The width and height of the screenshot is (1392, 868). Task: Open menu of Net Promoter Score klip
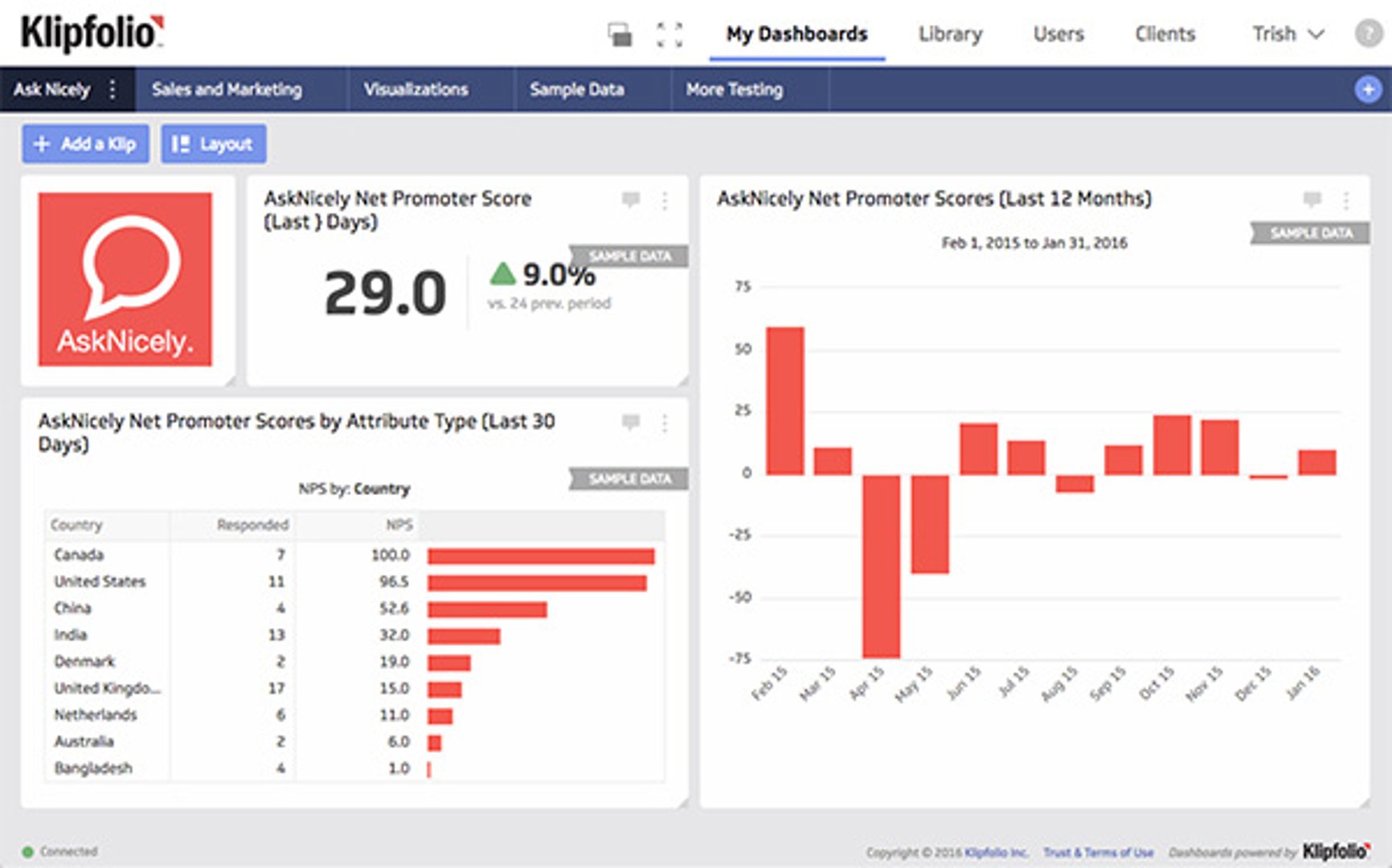coord(665,200)
